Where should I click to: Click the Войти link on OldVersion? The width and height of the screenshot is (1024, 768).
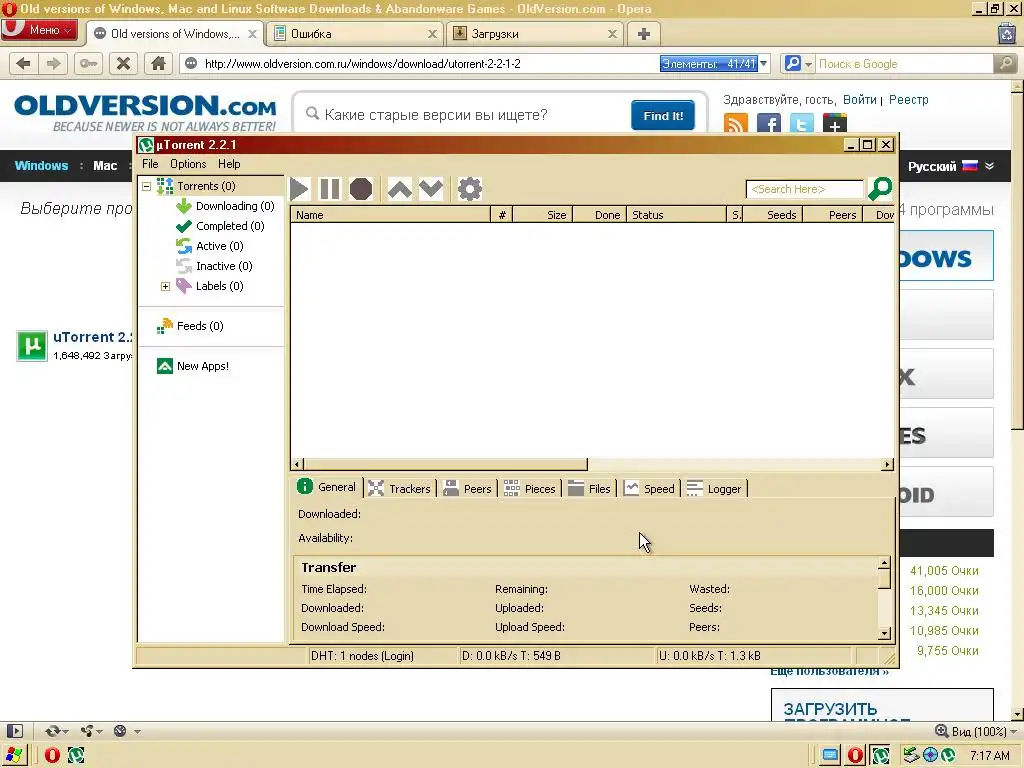[859, 100]
